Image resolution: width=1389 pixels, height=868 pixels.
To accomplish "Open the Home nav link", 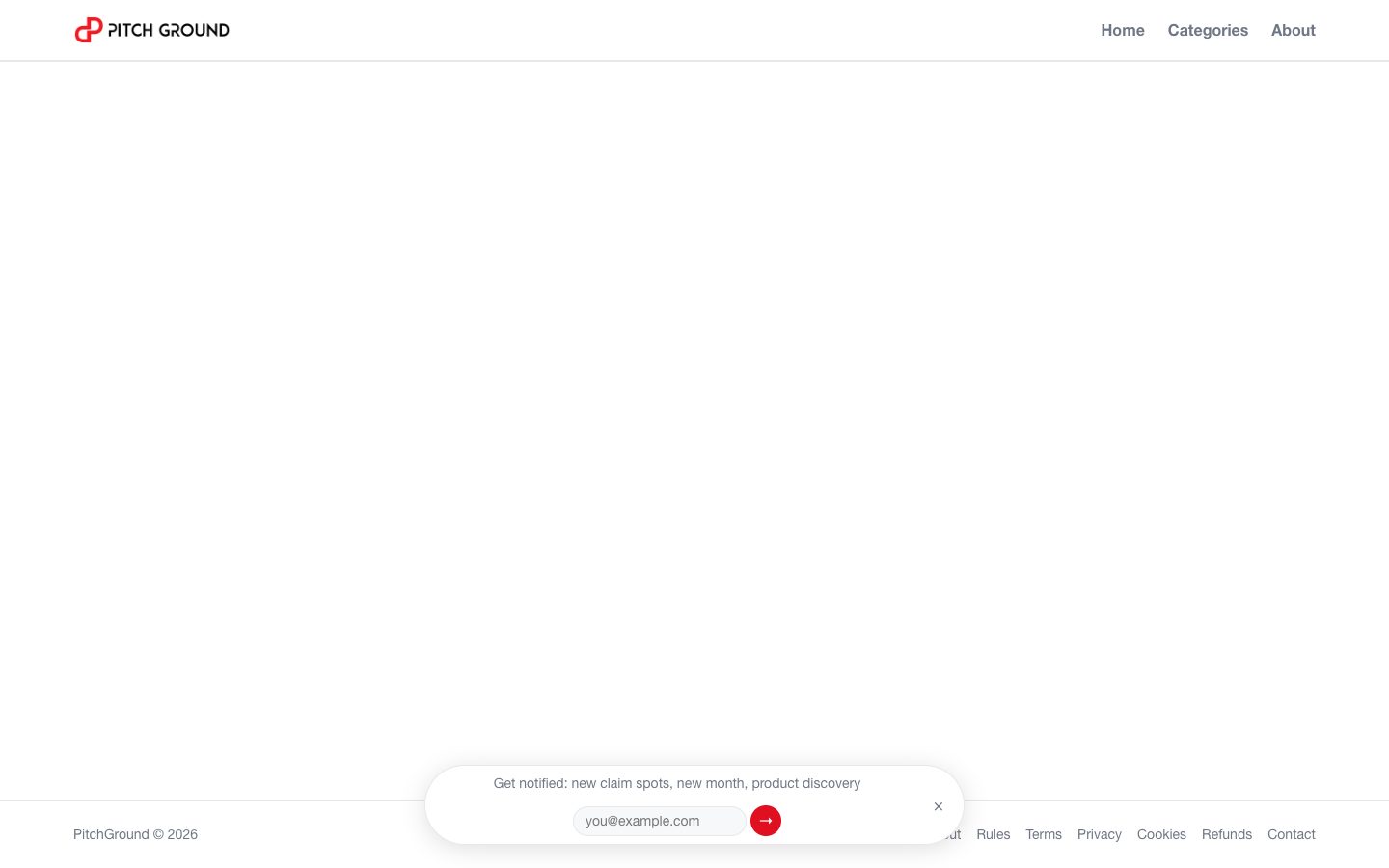I will 1123,30.
